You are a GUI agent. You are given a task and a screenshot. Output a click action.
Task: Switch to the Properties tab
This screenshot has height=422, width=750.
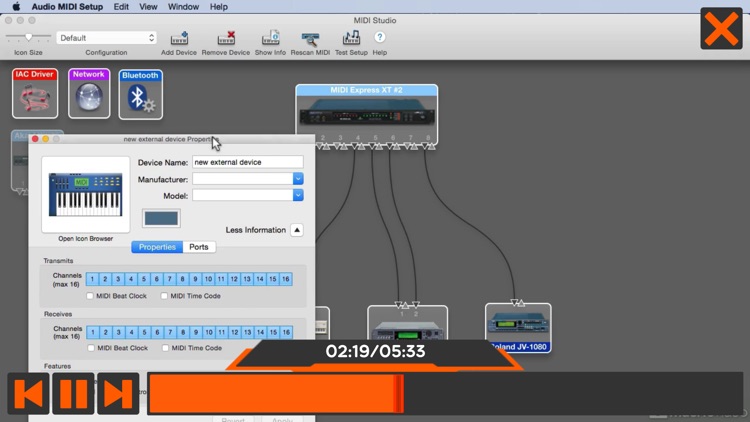click(157, 247)
